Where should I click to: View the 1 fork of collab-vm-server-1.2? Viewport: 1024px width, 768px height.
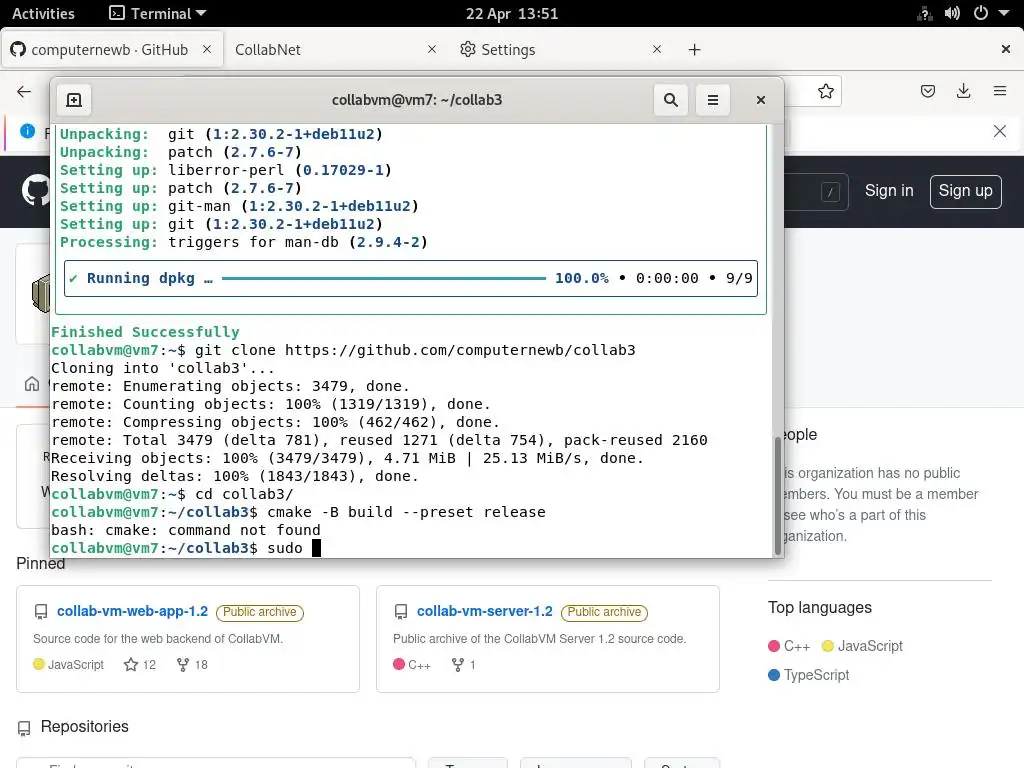tap(463, 665)
